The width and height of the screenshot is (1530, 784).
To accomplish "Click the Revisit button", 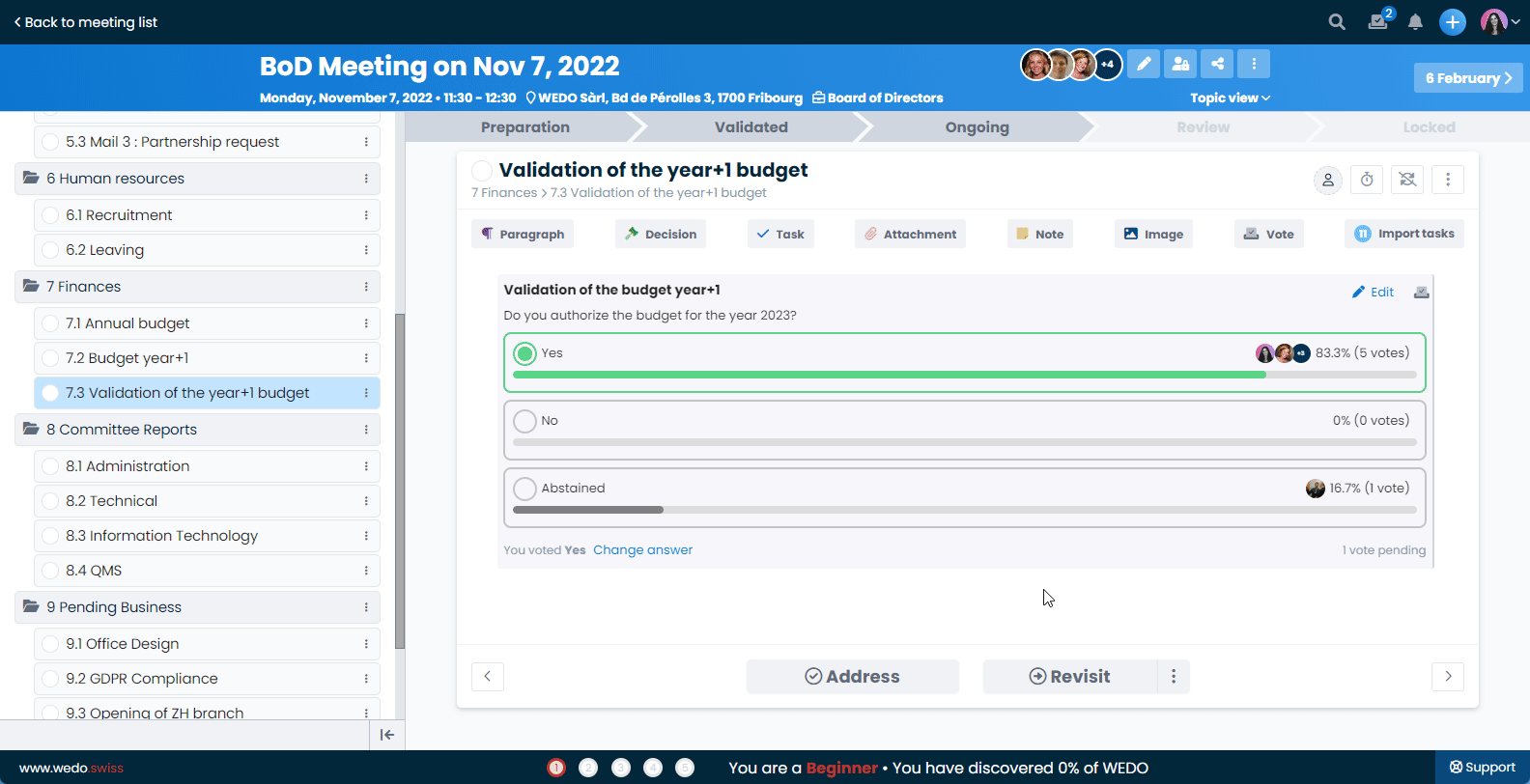I will click(x=1070, y=676).
